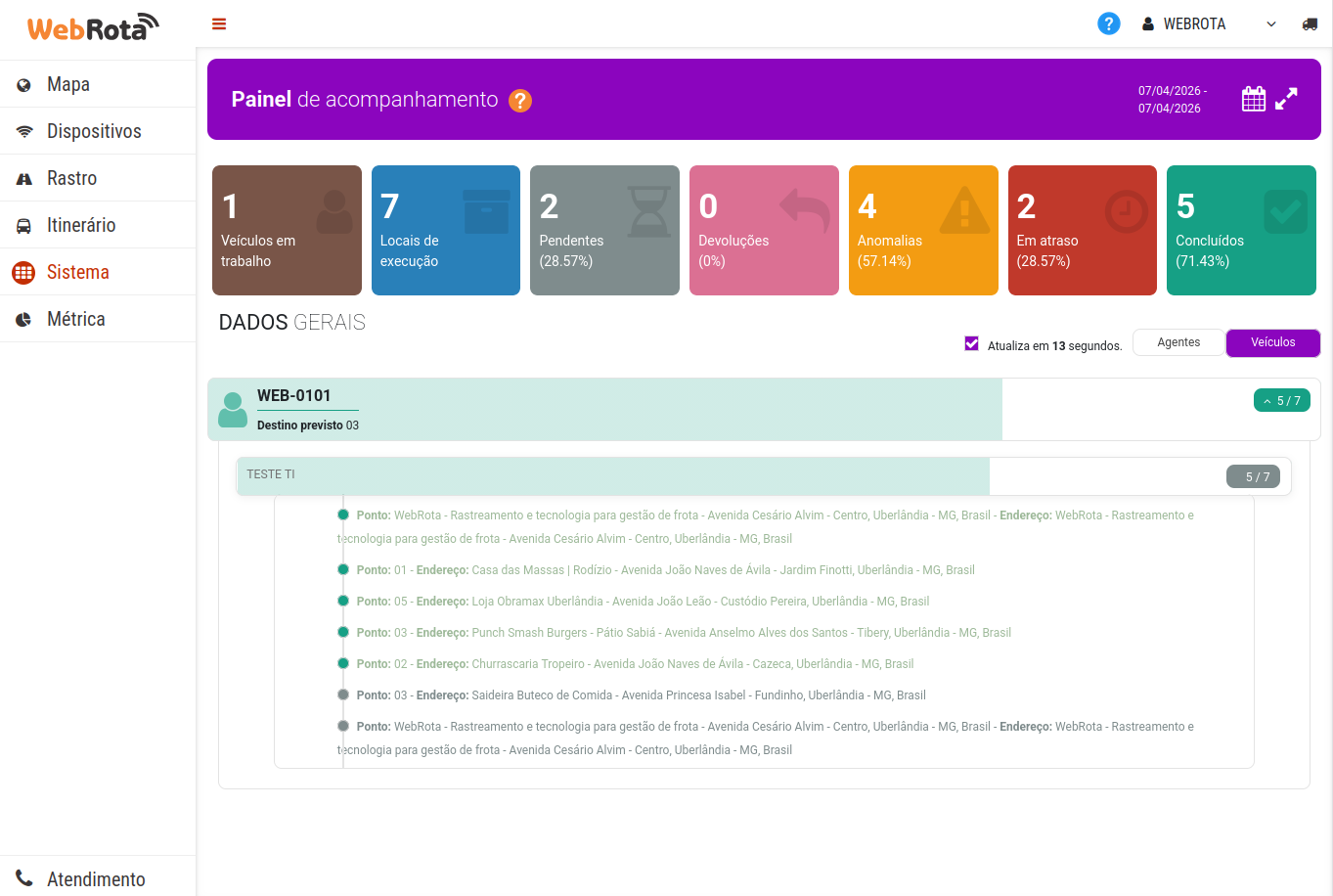Image resolution: width=1333 pixels, height=896 pixels.
Task: Click the truck icon in header
Action: tap(1310, 23)
